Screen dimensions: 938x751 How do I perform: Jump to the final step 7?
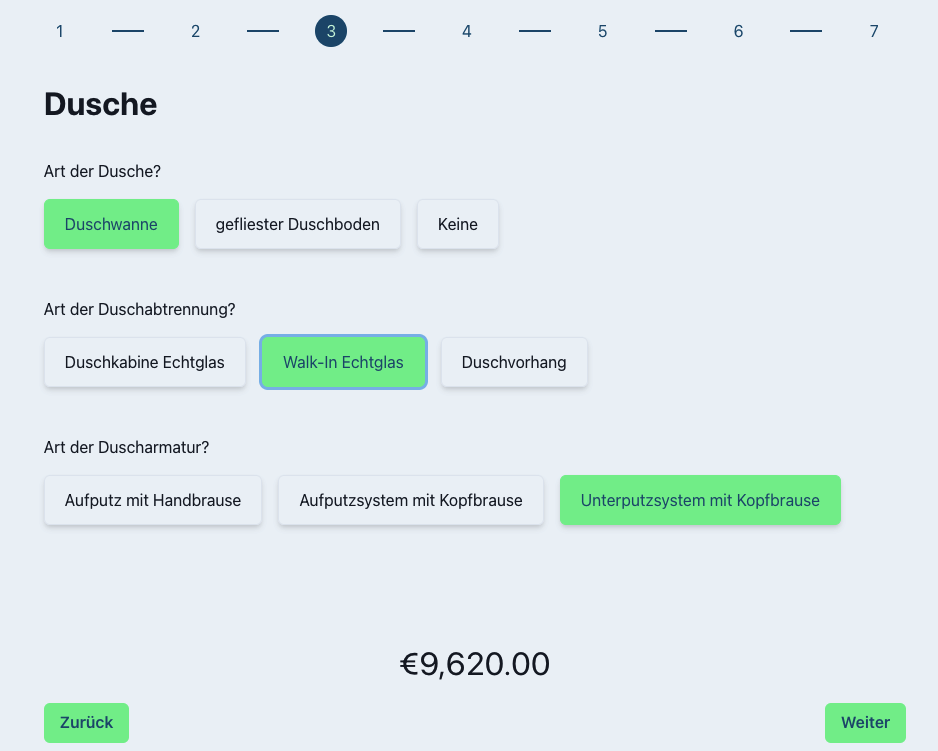point(873,31)
